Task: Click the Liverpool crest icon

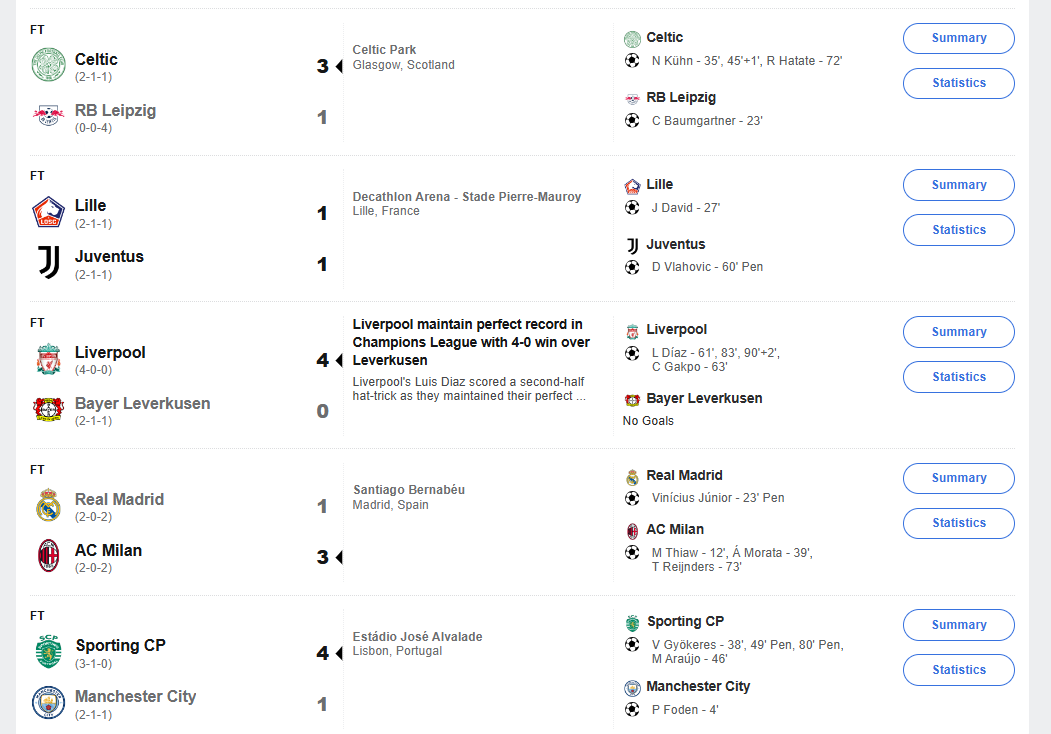Action: (x=48, y=358)
